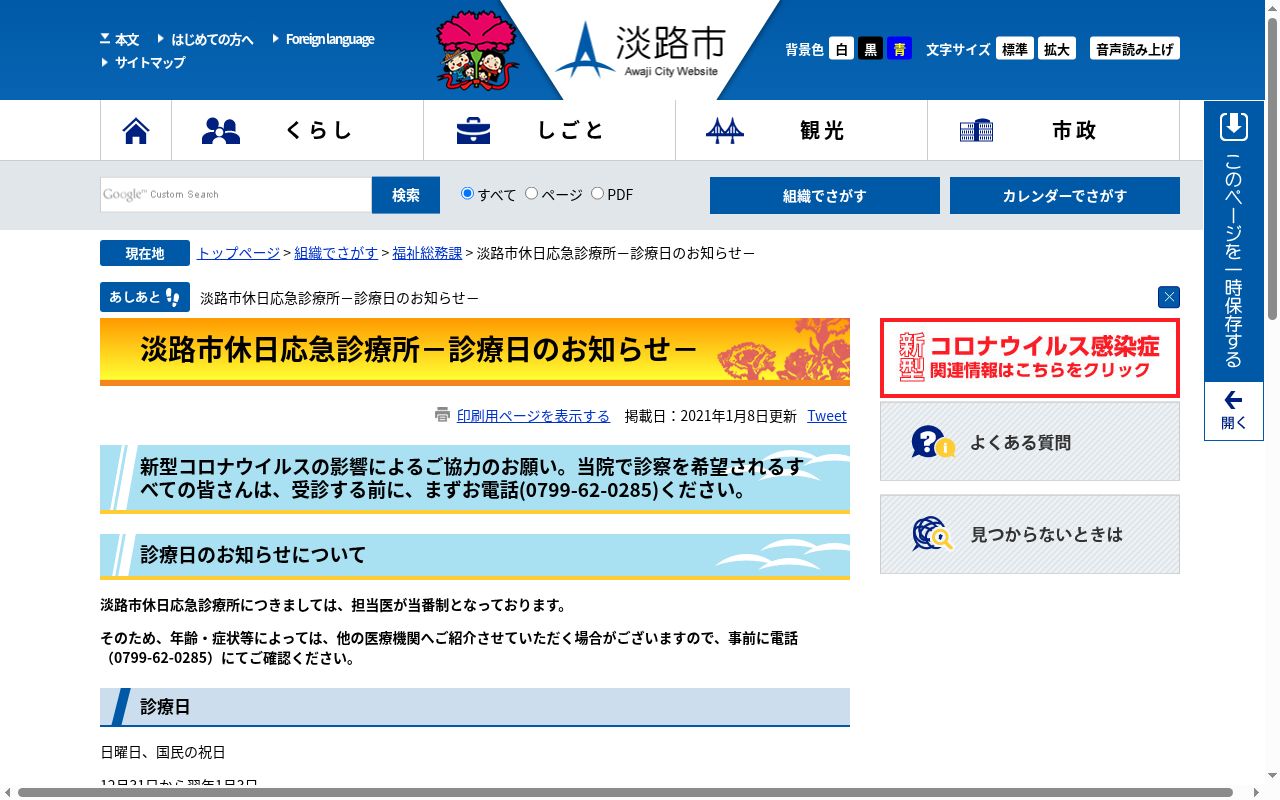This screenshot has width=1280, height=800.
Task: Open the くらし menu text
Action: tap(320, 130)
